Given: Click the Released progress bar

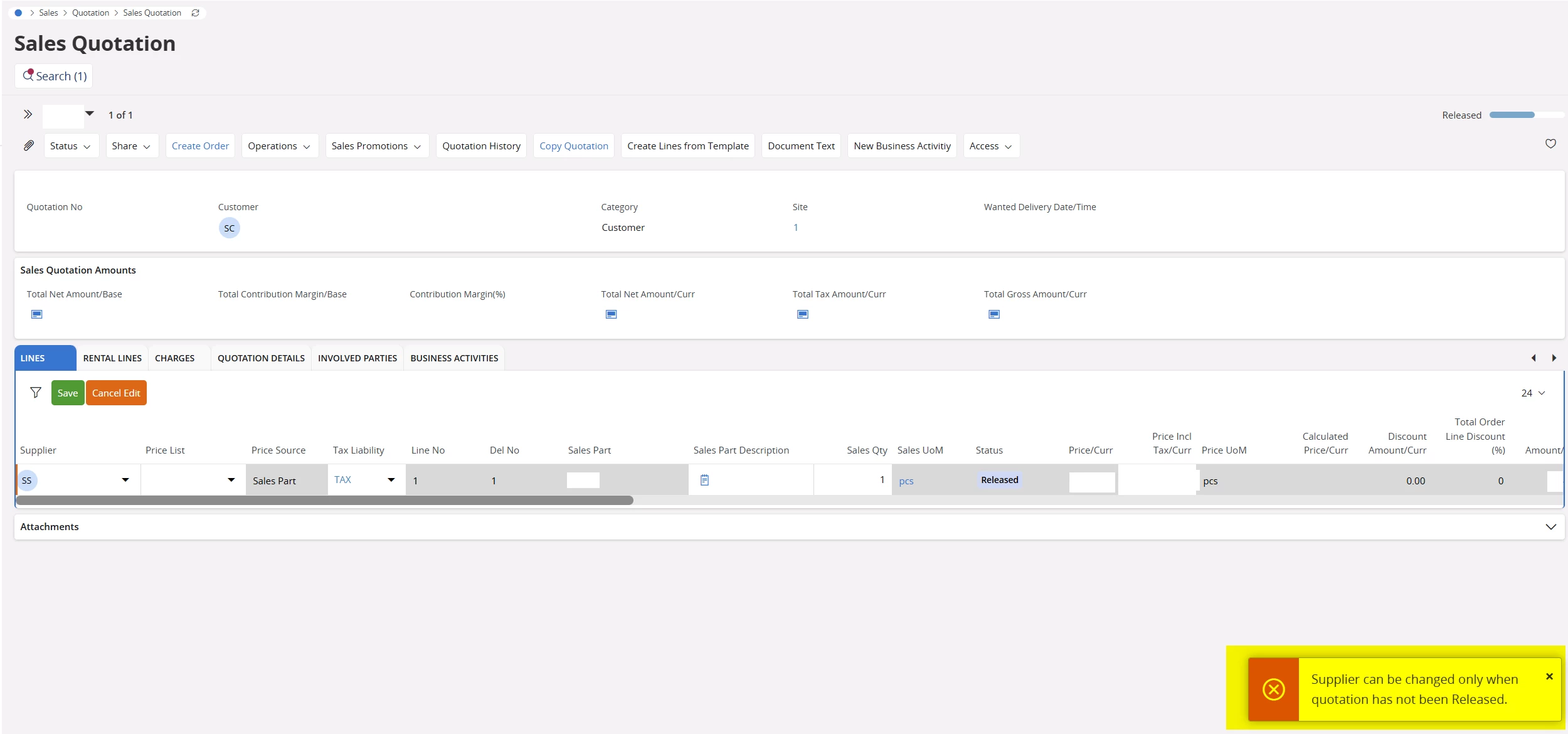Looking at the screenshot, I should (1525, 115).
